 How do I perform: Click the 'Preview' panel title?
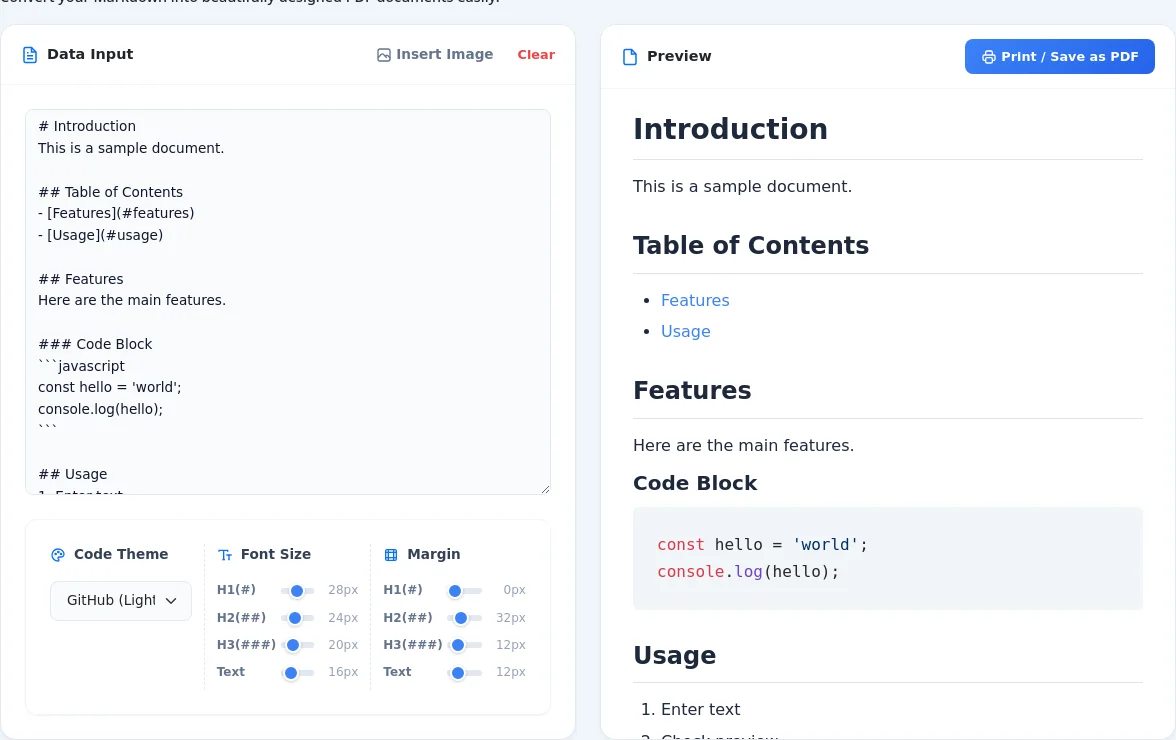point(679,56)
